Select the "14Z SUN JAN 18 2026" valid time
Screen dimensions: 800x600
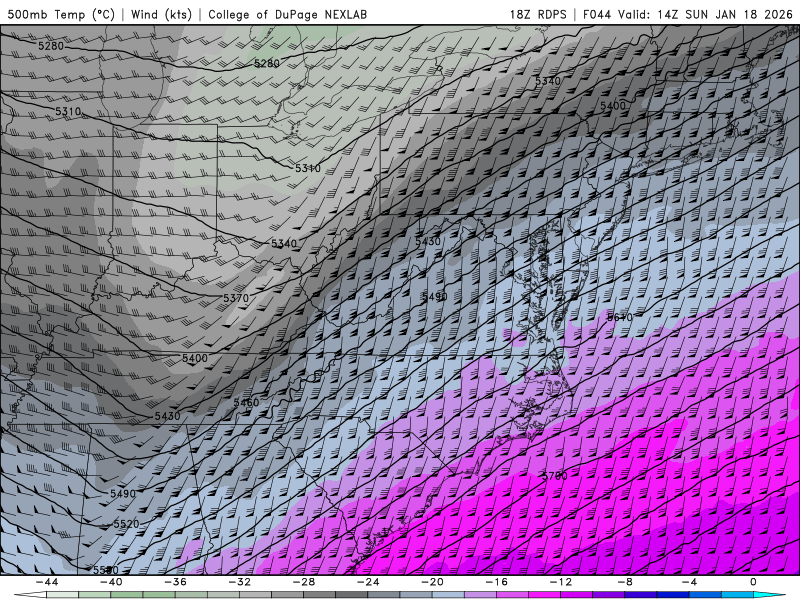[725, 14]
